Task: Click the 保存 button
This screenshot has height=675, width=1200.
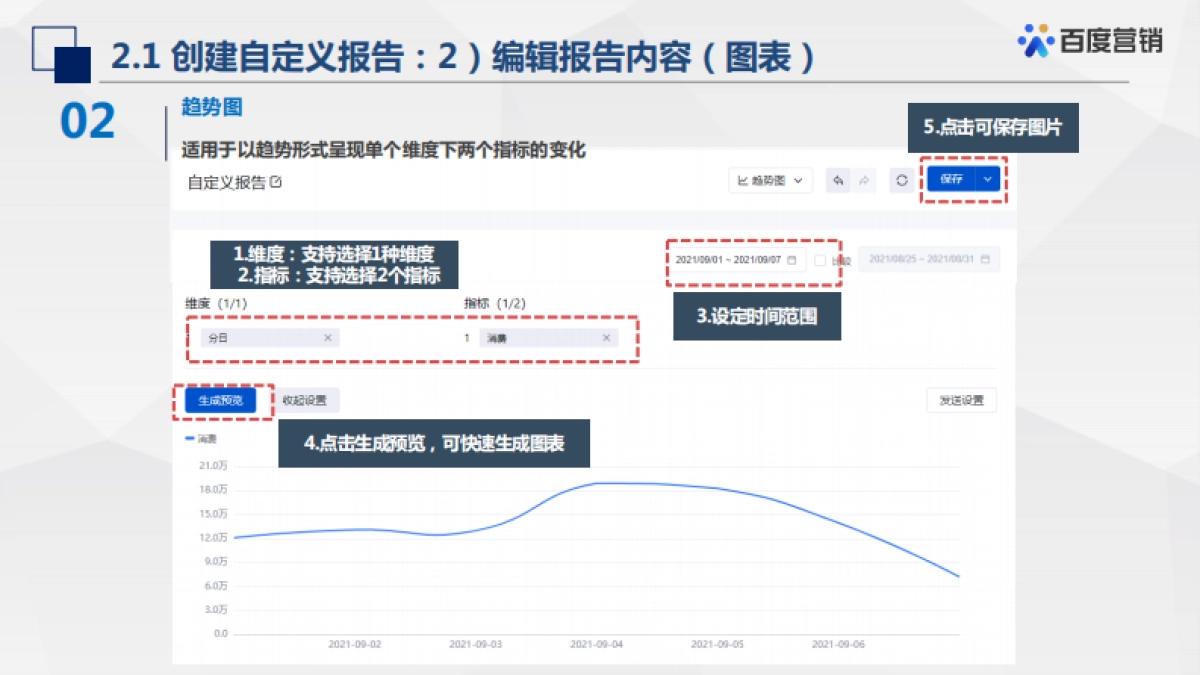Action: click(x=950, y=180)
